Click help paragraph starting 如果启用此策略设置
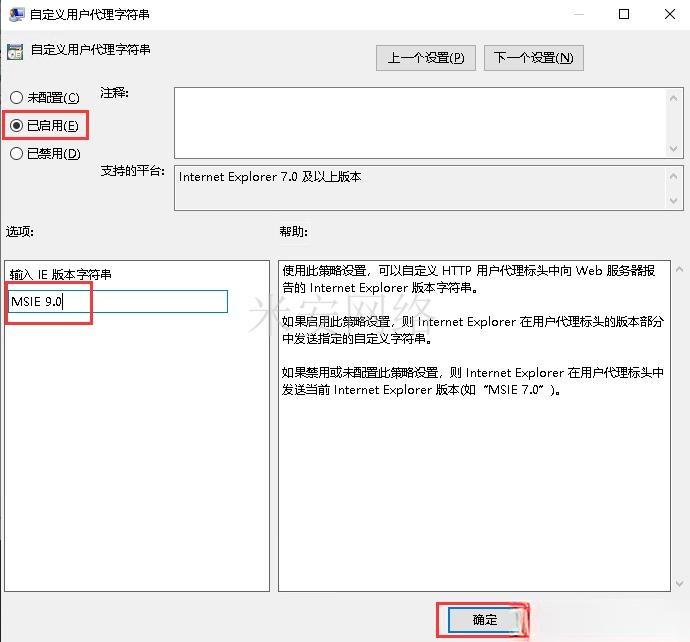Screen dimensions: 690x642 point(473,330)
